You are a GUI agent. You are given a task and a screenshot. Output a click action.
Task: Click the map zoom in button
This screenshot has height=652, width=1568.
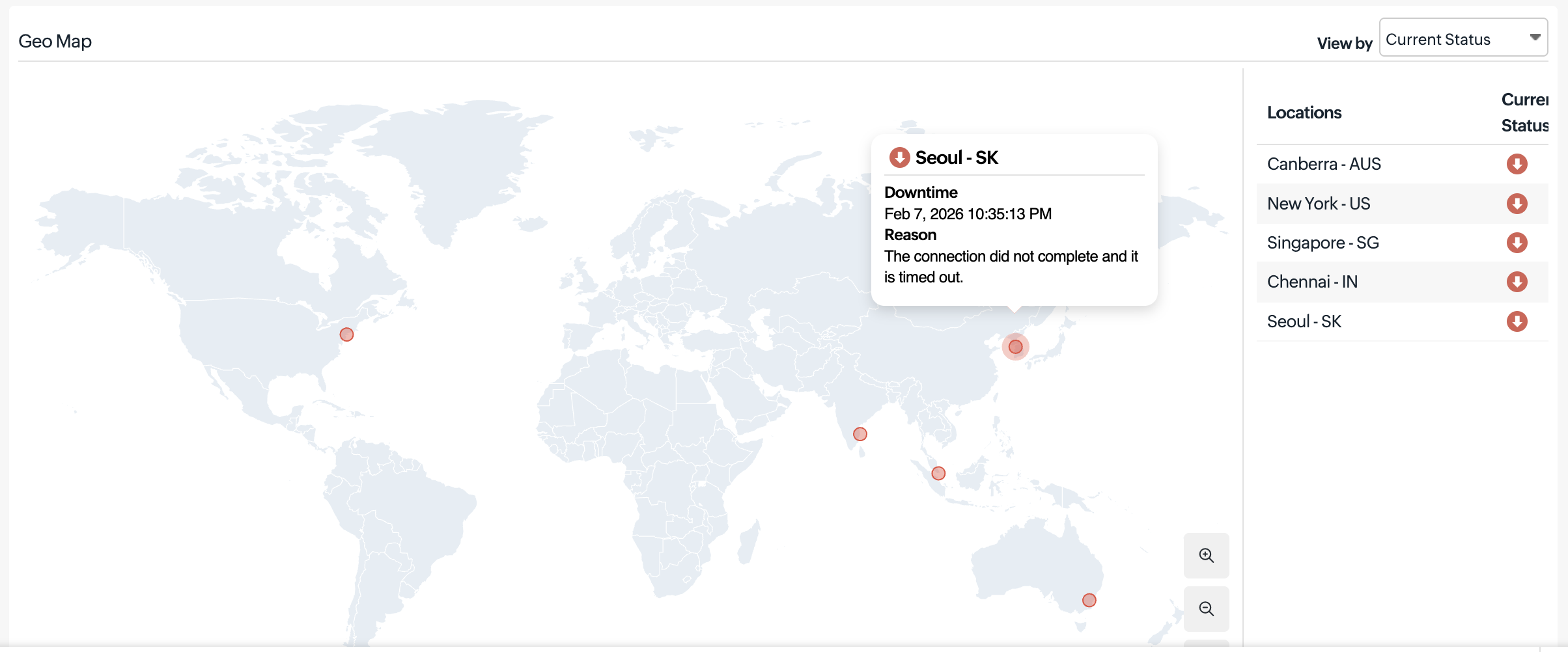(x=1206, y=556)
